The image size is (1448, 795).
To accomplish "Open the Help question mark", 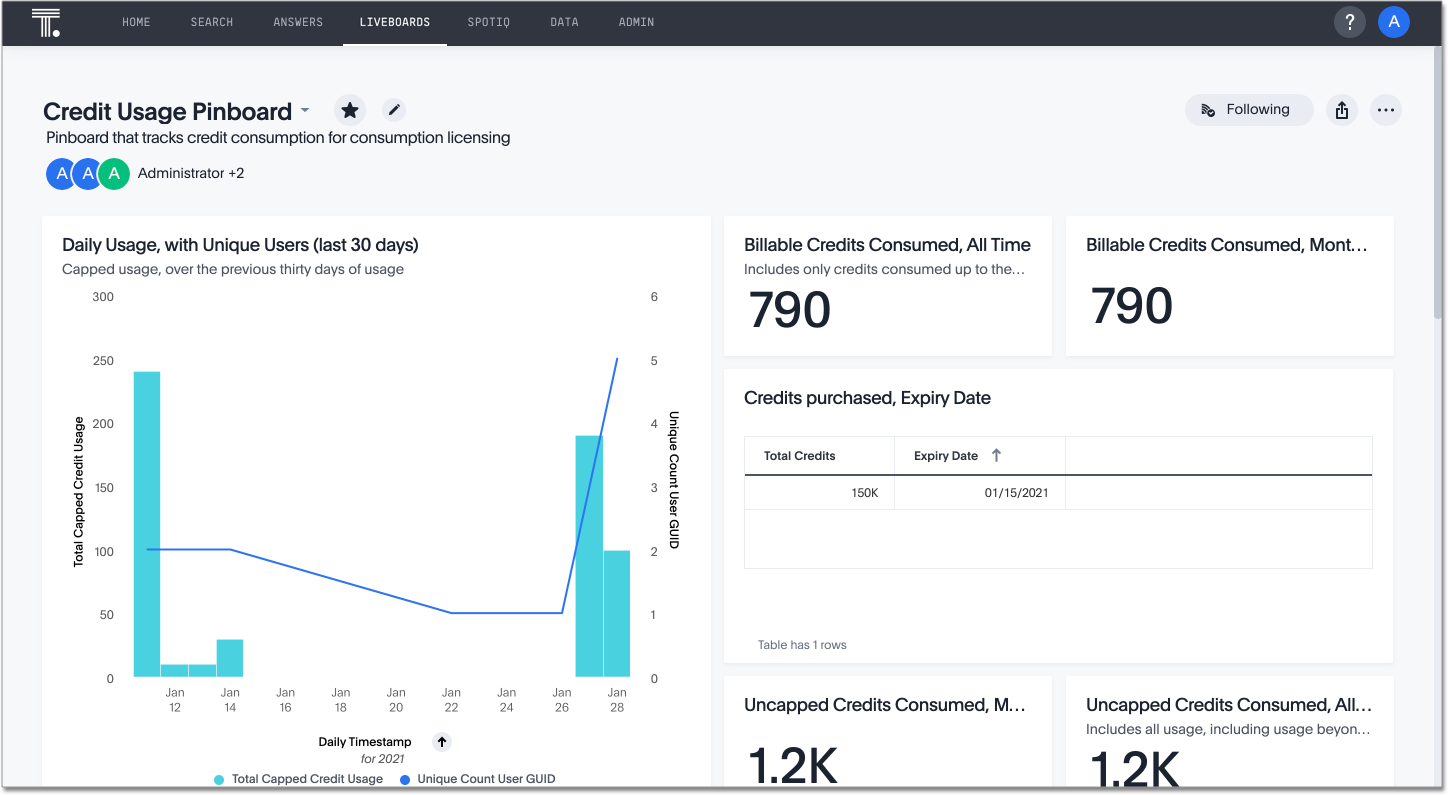I will coord(1349,21).
